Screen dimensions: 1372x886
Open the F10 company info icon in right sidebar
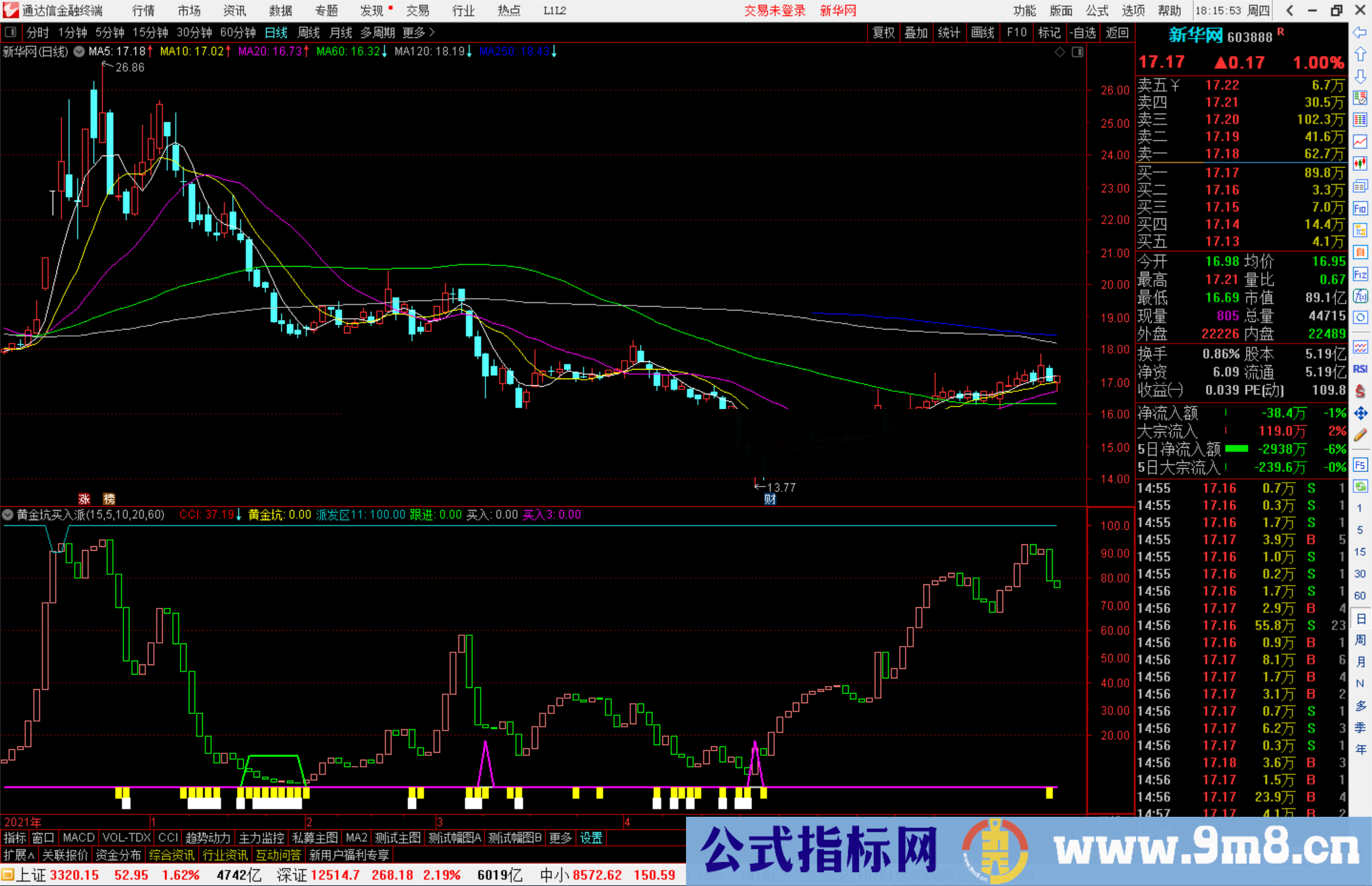pyautogui.click(x=1361, y=208)
